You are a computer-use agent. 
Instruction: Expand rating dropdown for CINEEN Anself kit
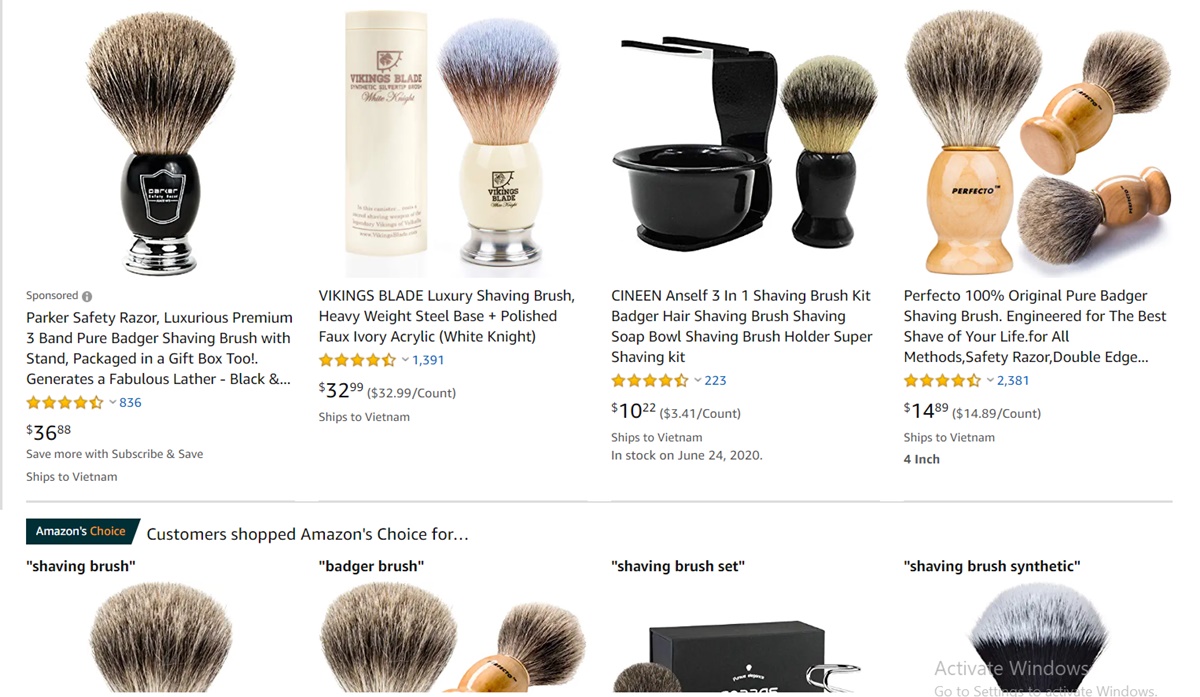[698, 381]
